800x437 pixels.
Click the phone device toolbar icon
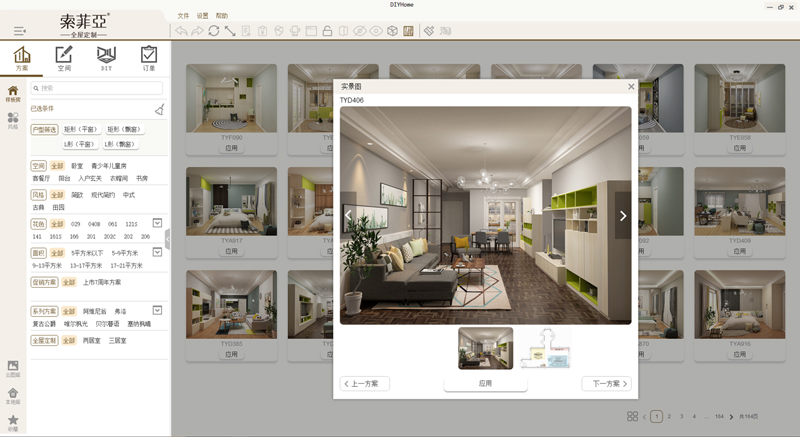(295, 31)
